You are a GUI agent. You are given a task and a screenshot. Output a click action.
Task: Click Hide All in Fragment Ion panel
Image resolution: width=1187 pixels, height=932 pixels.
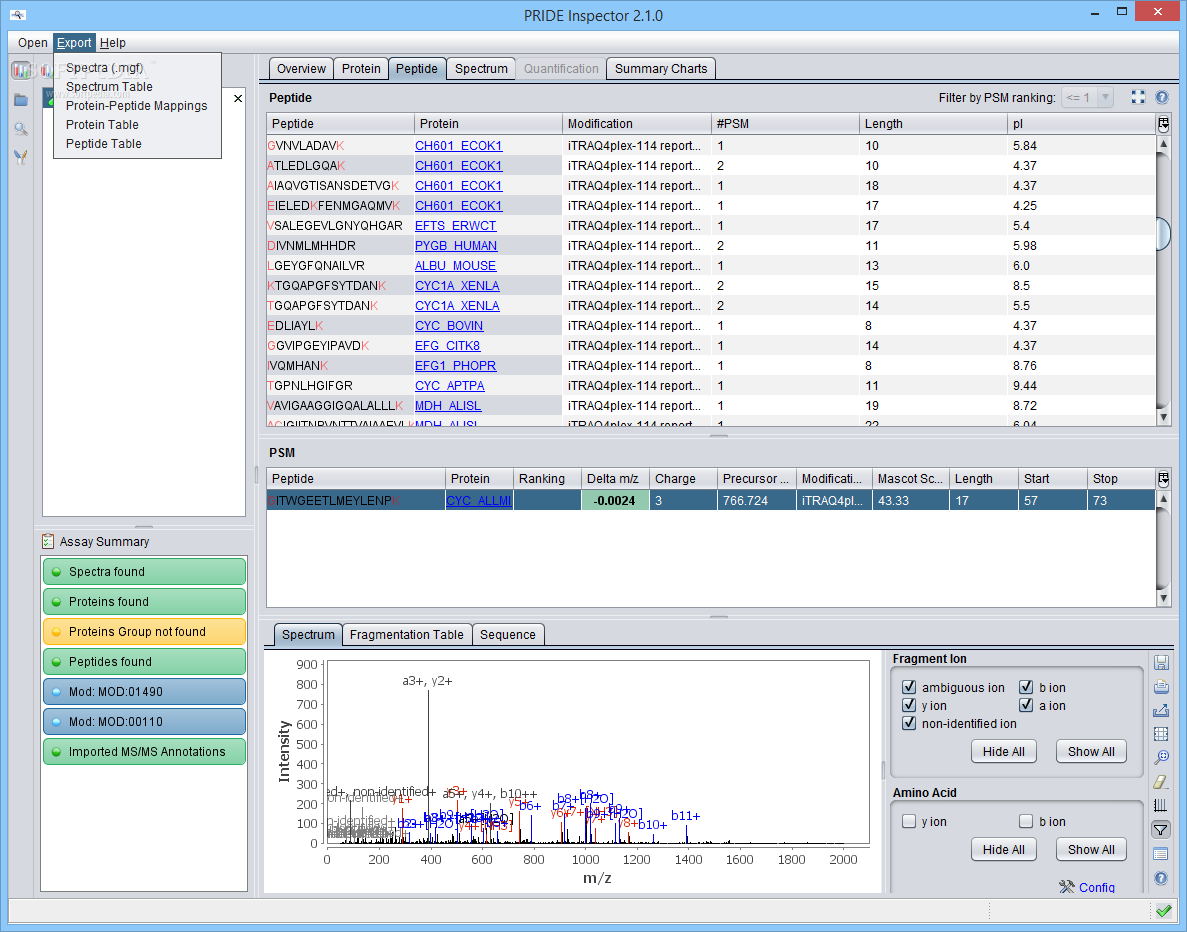(x=1004, y=751)
